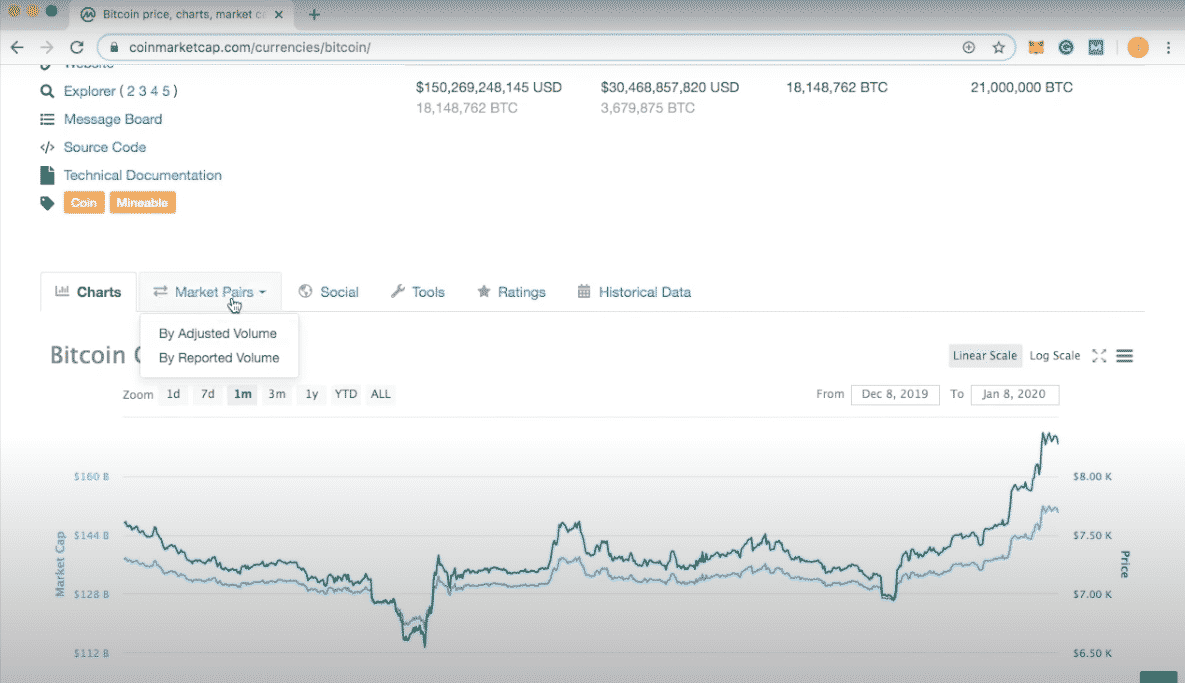Reload the CoinMarketCap page
Viewport: 1185px width, 683px height.
coord(76,47)
